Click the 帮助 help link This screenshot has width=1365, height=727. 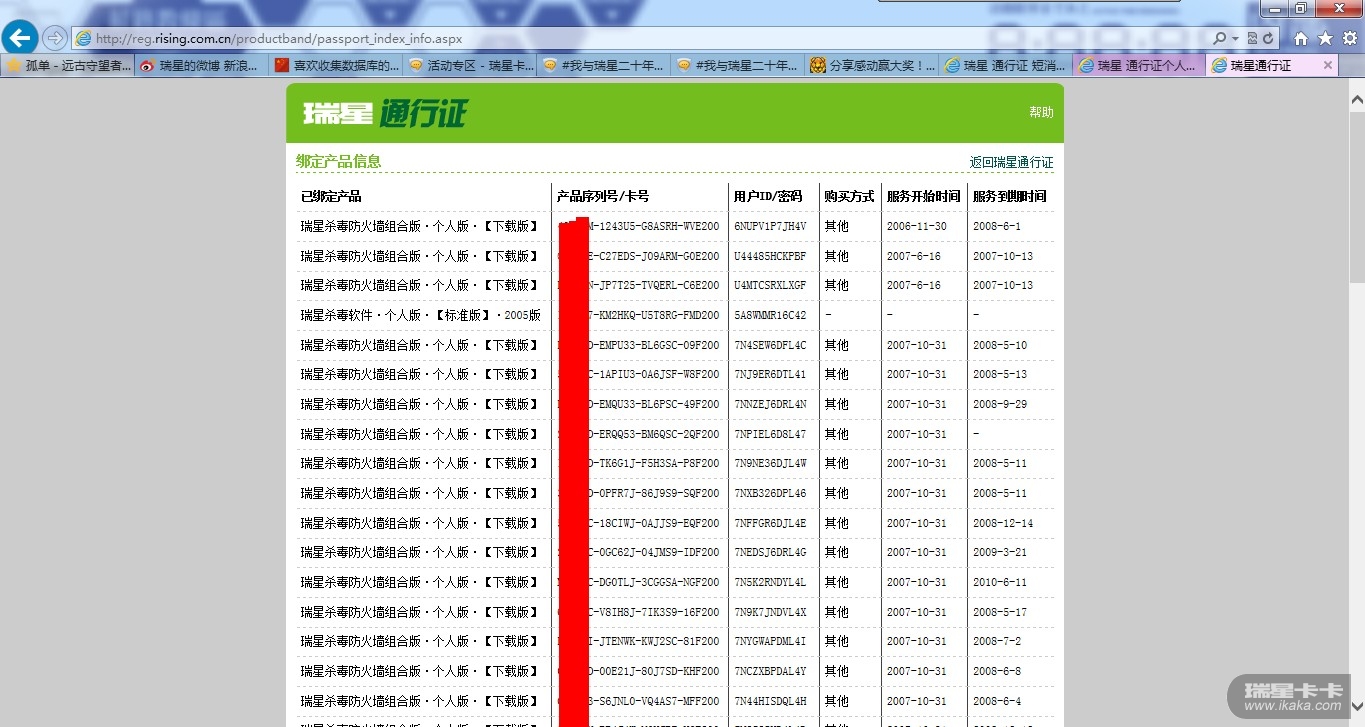[1041, 112]
